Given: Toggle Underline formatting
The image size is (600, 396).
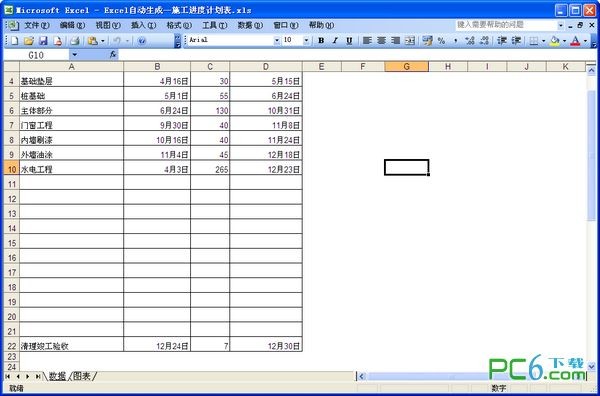Looking at the screenshot, I should pos(349,41).
